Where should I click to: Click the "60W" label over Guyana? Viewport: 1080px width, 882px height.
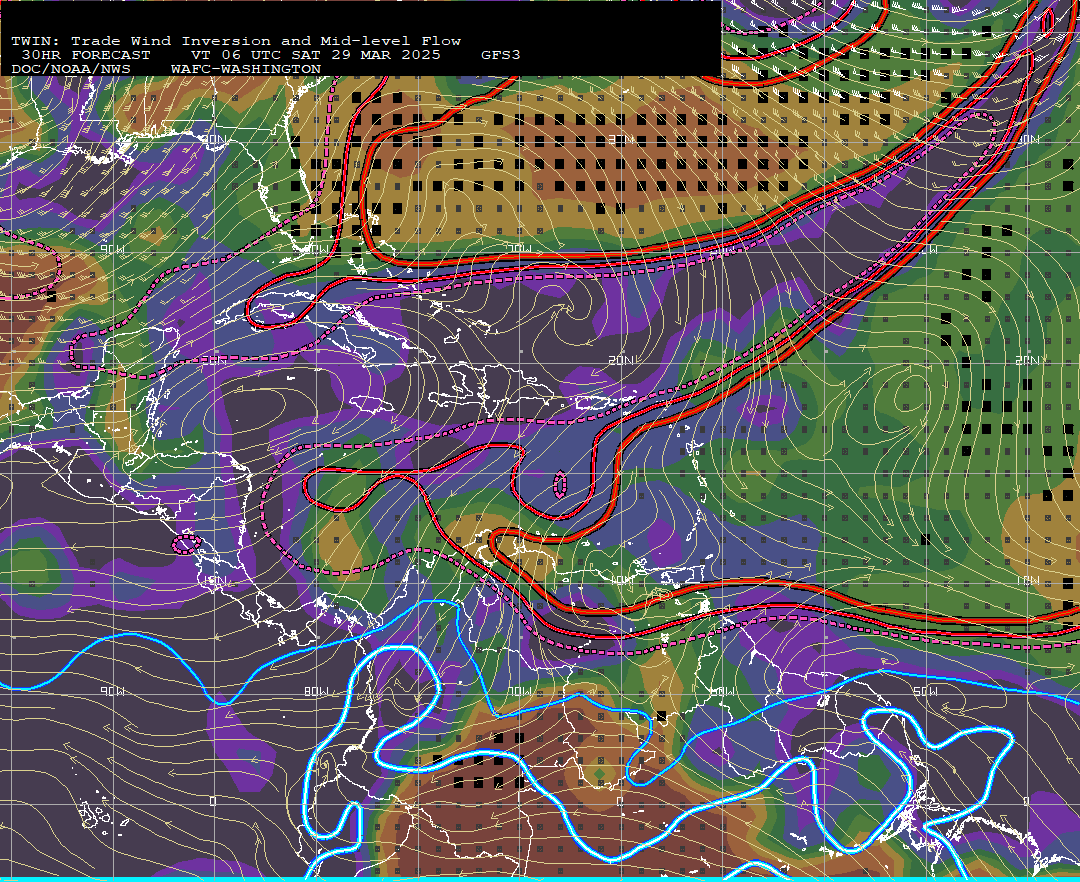coord(723,691)
